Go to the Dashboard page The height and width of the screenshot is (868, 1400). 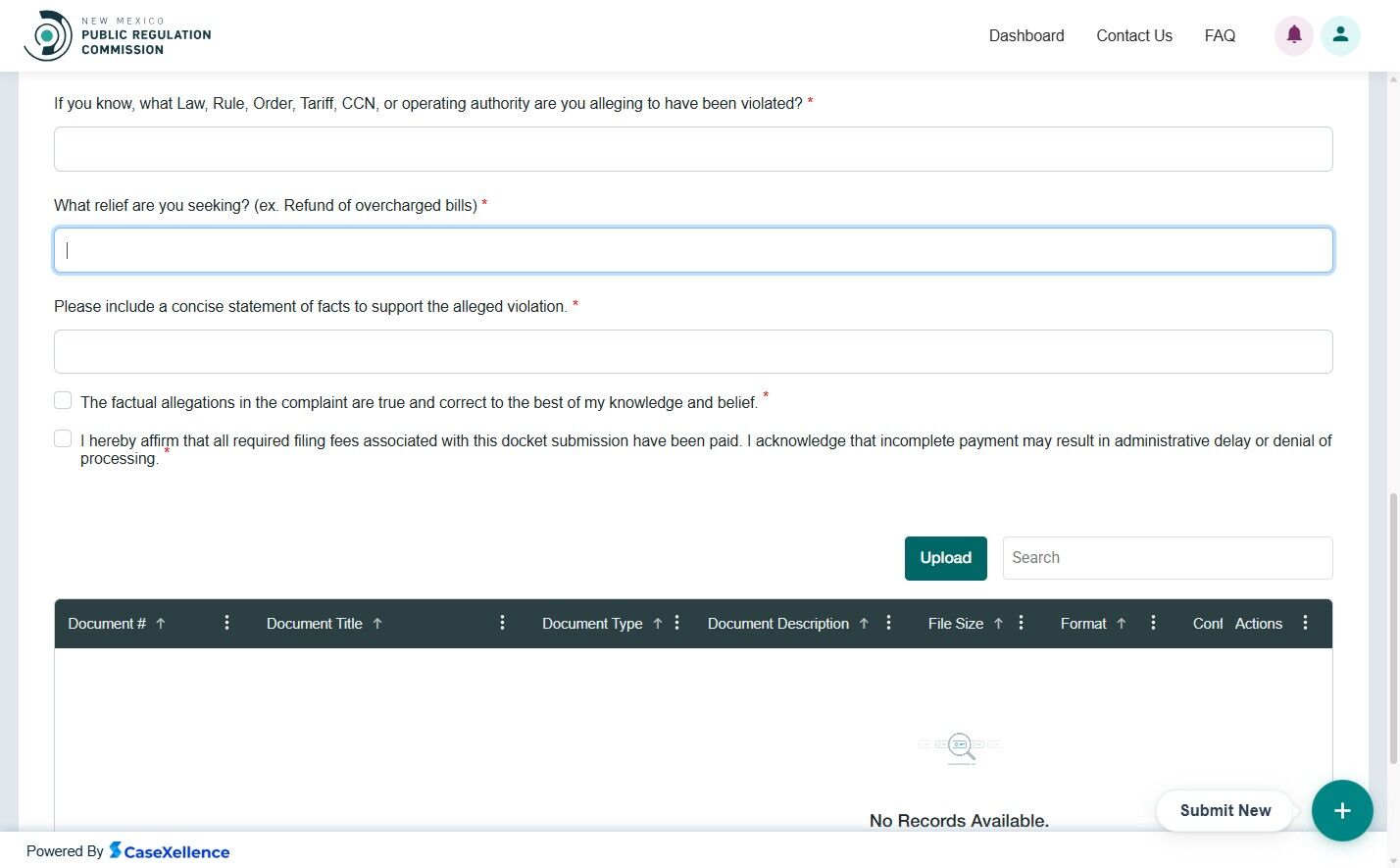1026,35
